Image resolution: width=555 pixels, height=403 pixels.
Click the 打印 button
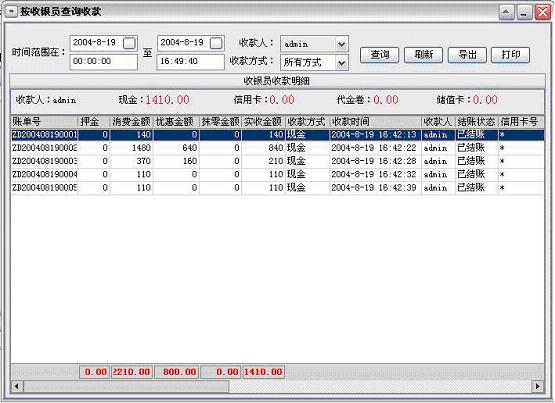tap(510, 55)
